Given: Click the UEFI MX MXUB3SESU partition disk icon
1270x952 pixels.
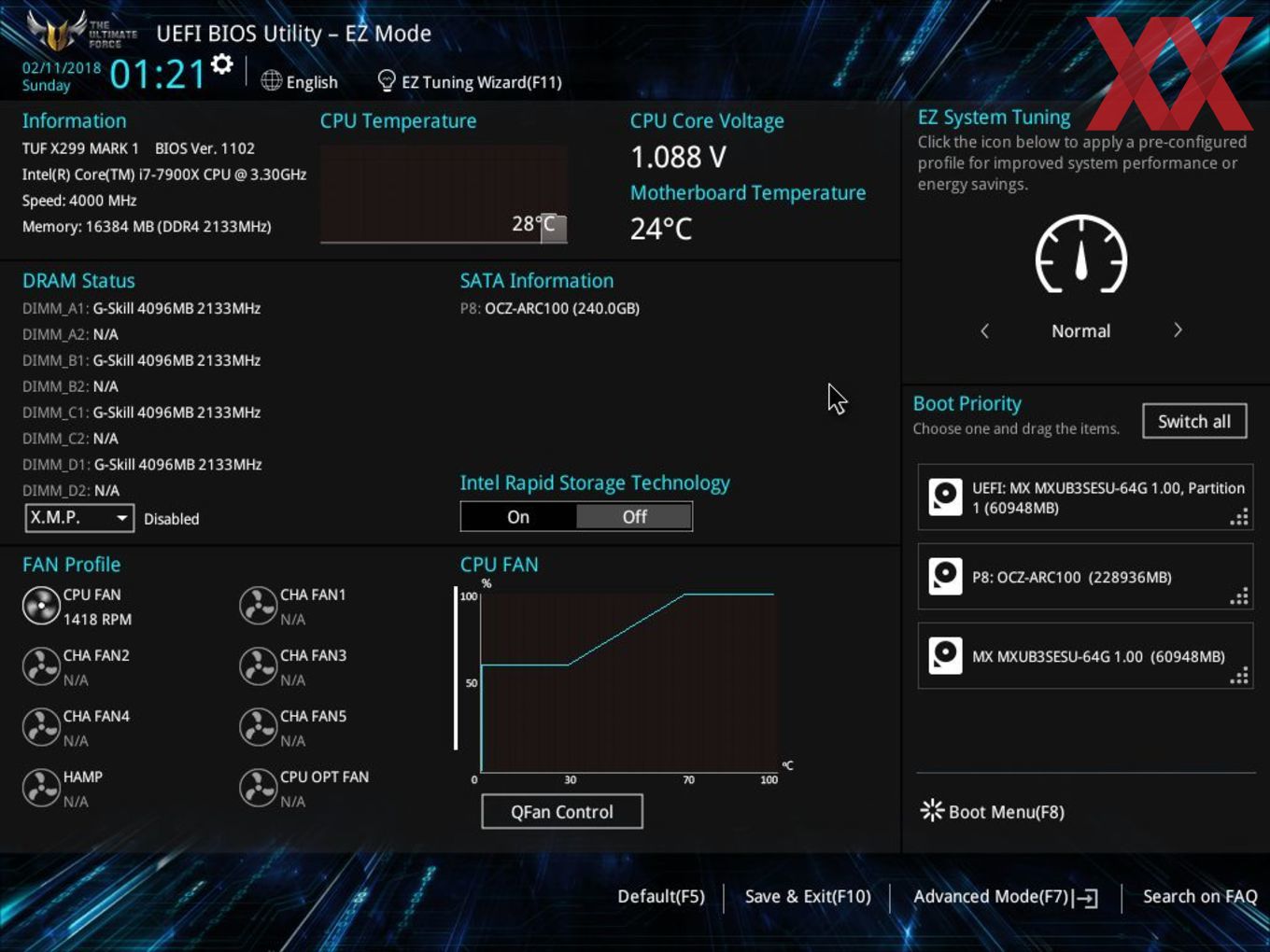Looking at the screenshot, I should pos(945,497).
